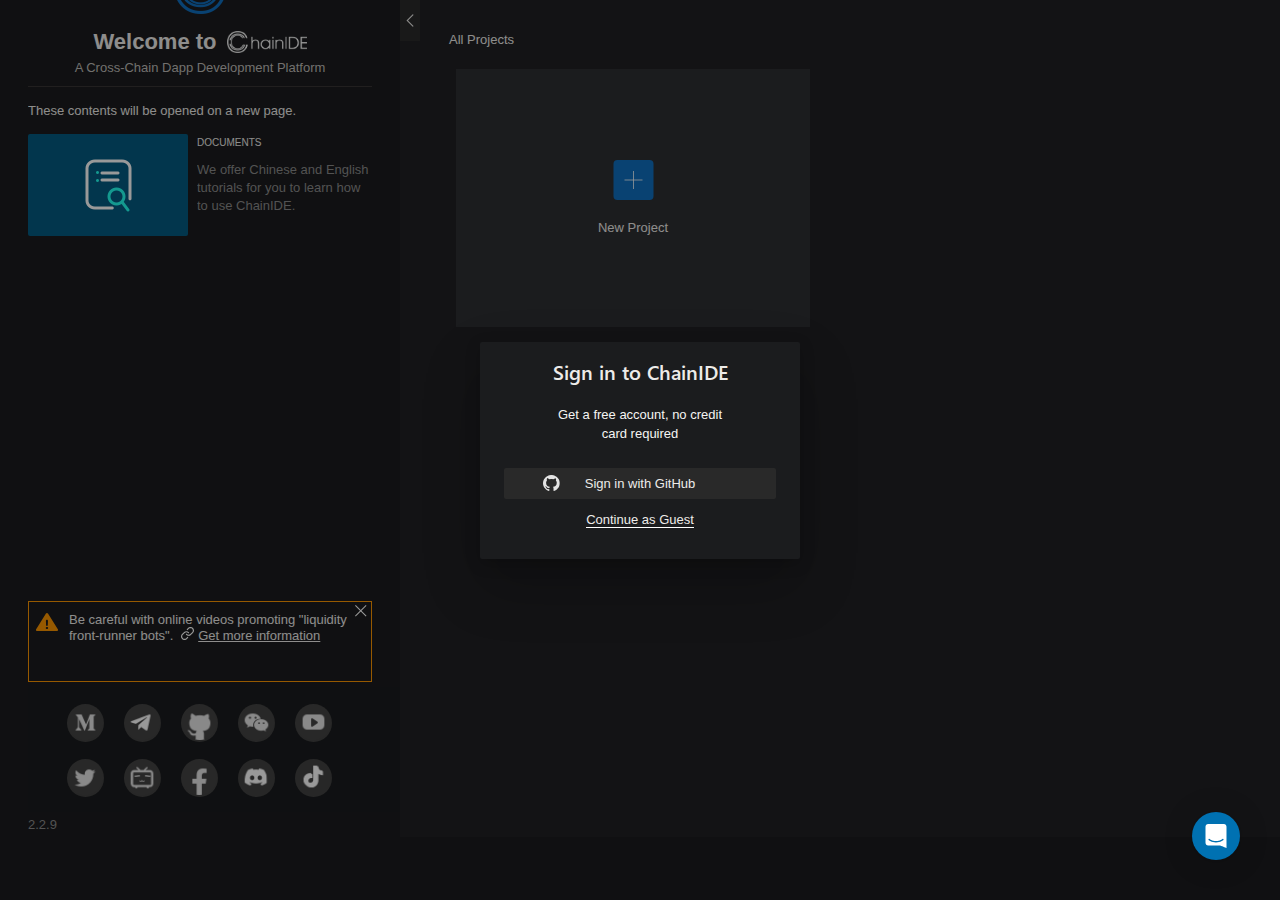The height and width of the screenshot is (900, 1280).
Task: Open the Telegram channel icon
Action: pos(142,723)
